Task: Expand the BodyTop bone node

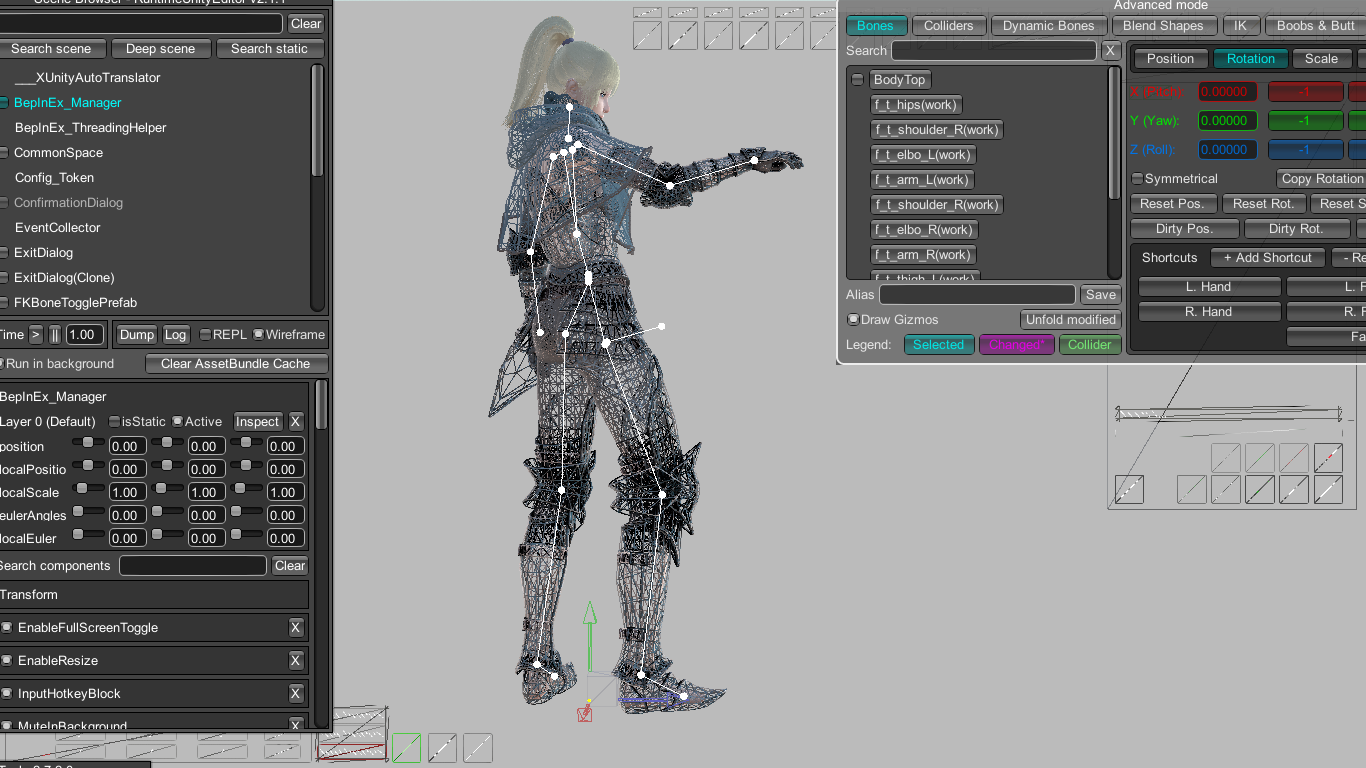Action: click(857, 80)
